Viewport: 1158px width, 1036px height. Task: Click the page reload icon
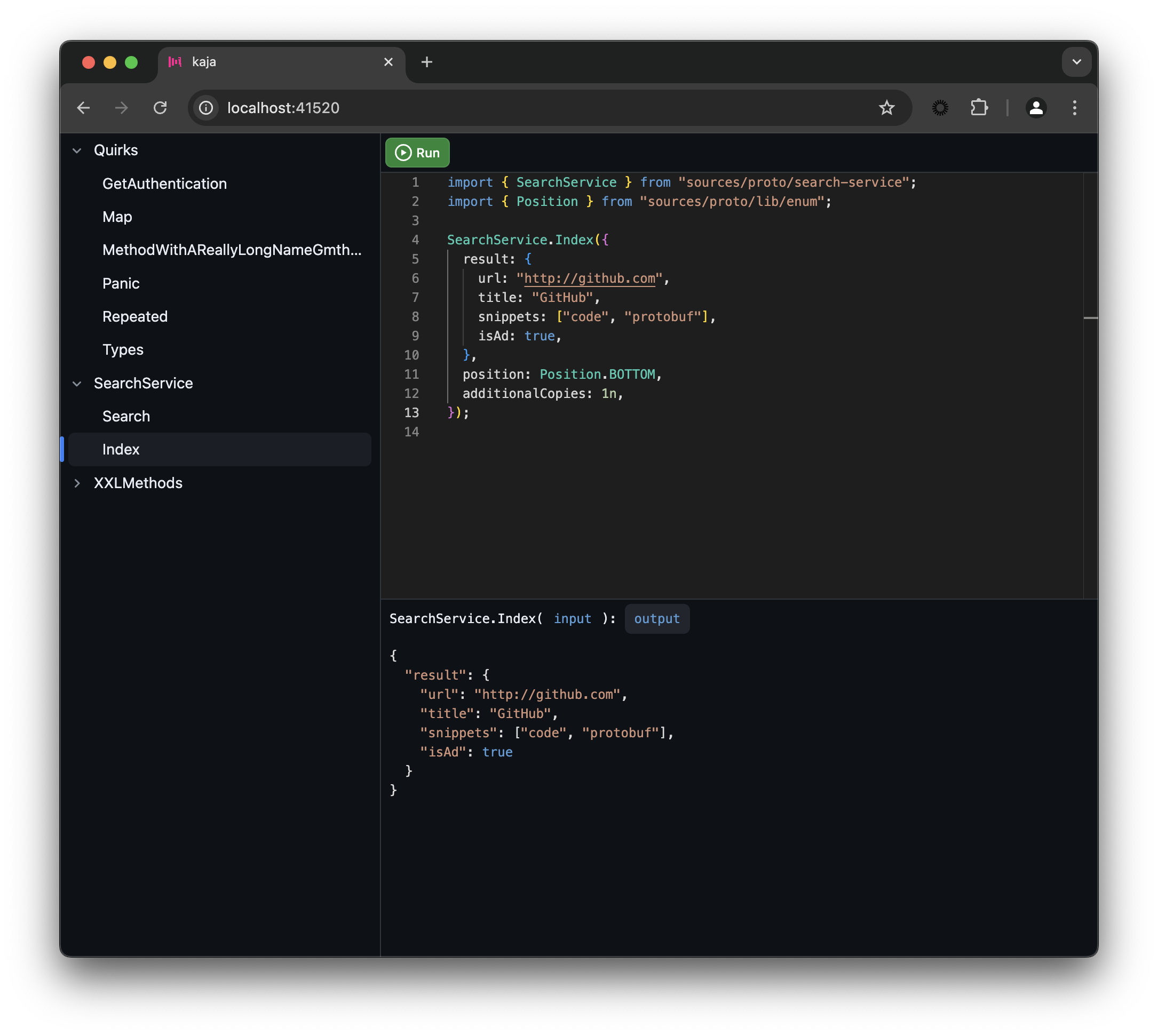160,108
